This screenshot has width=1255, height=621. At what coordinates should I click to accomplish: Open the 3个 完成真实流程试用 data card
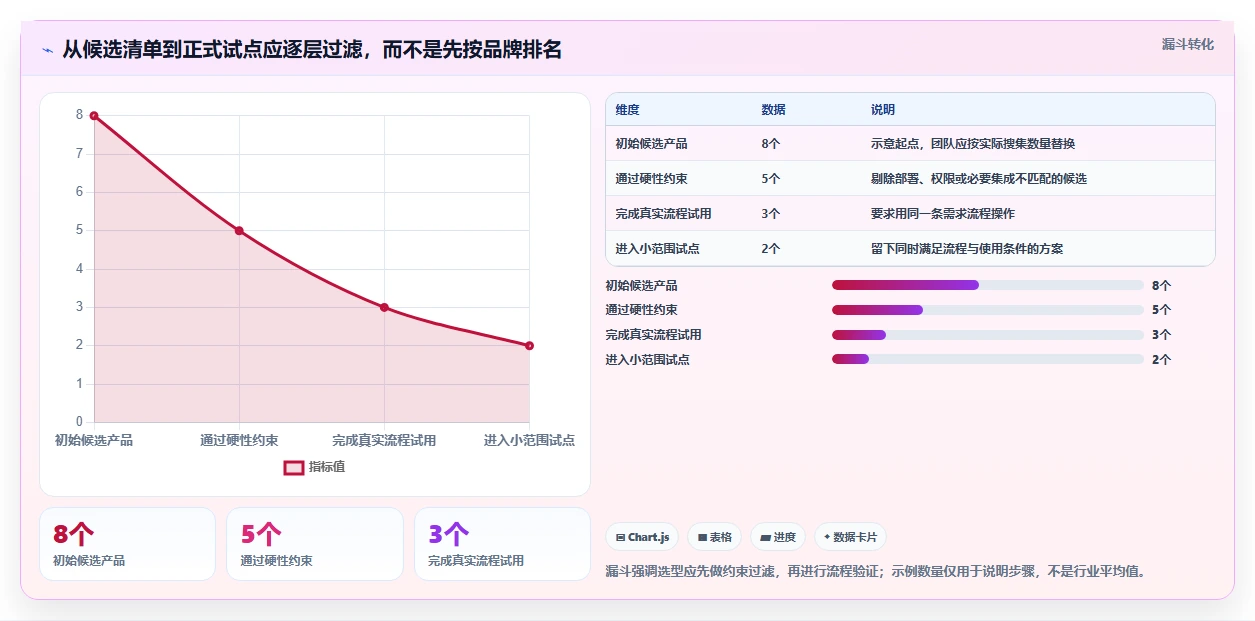click(502, 544)
